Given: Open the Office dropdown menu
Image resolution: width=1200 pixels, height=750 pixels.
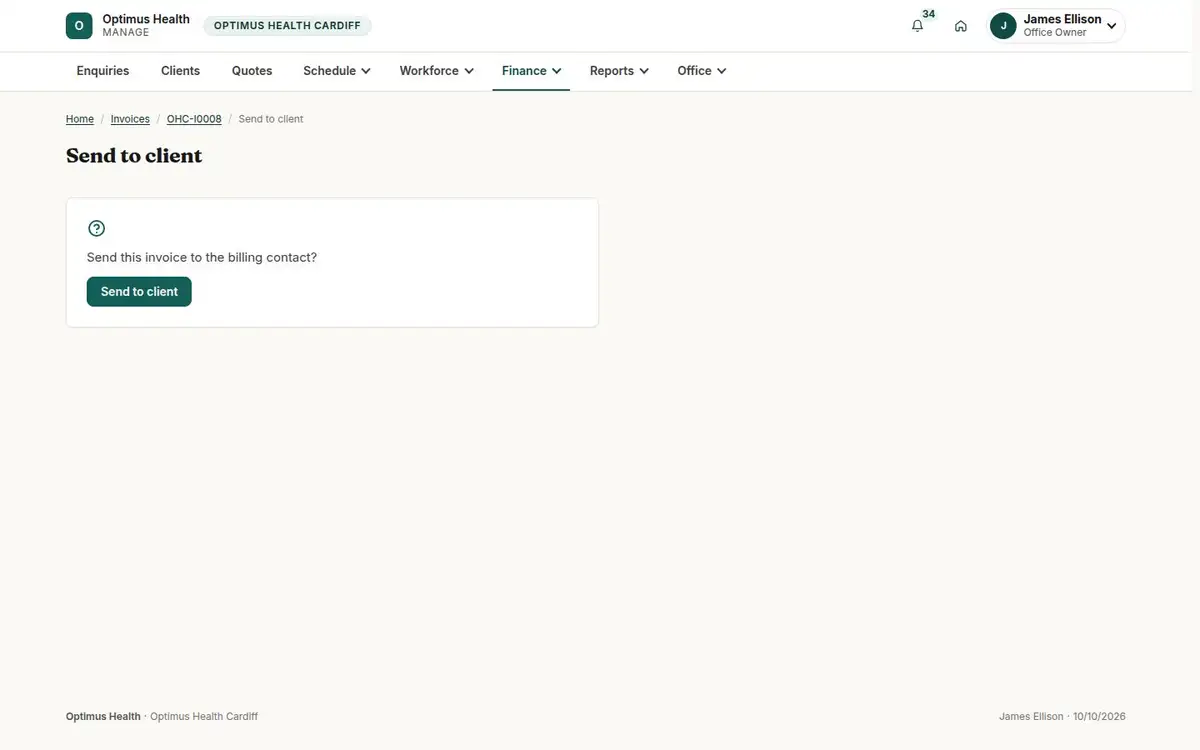Looking at the screenshot, I should (x=702, y=71).
